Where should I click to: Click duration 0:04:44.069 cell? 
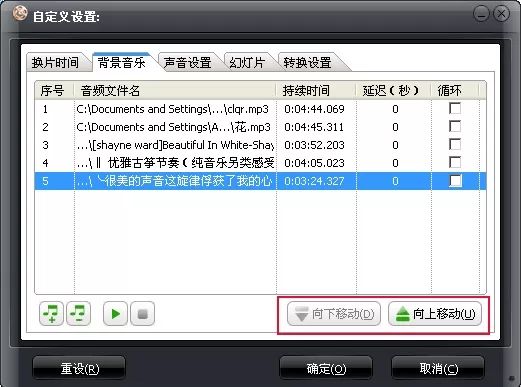click(x=314, y=109)
